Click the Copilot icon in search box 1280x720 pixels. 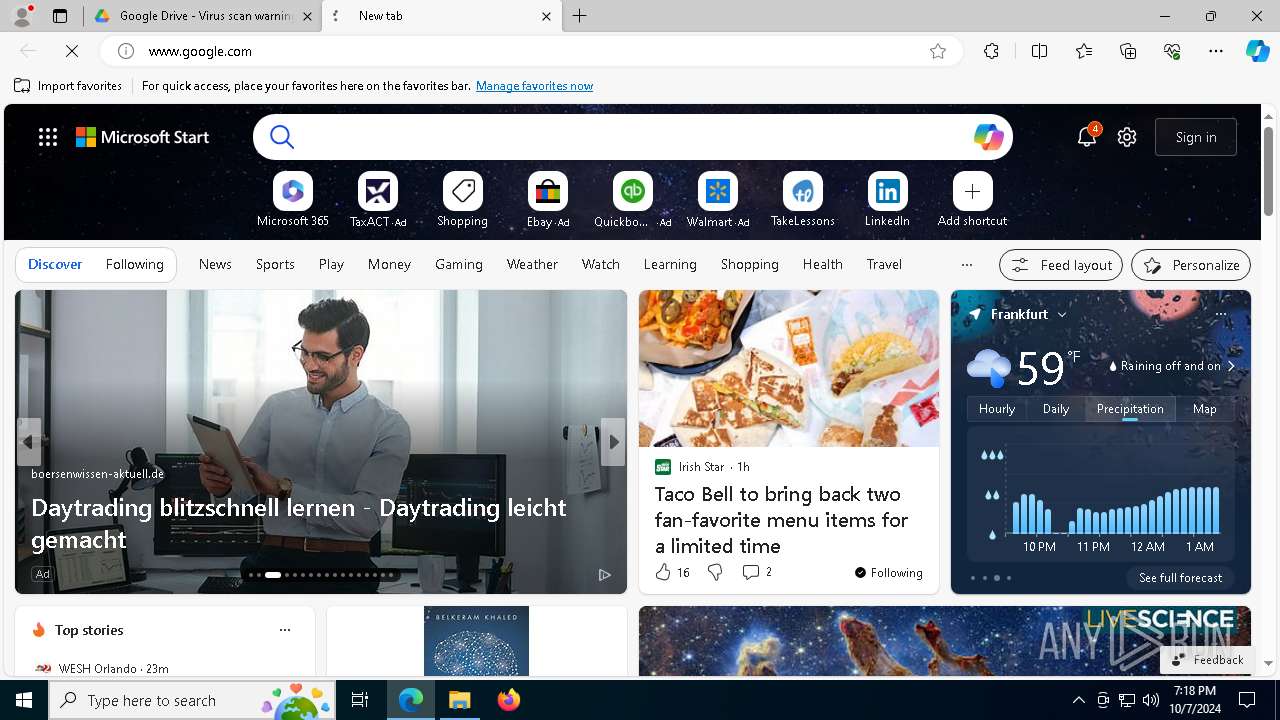click(988, 137)
